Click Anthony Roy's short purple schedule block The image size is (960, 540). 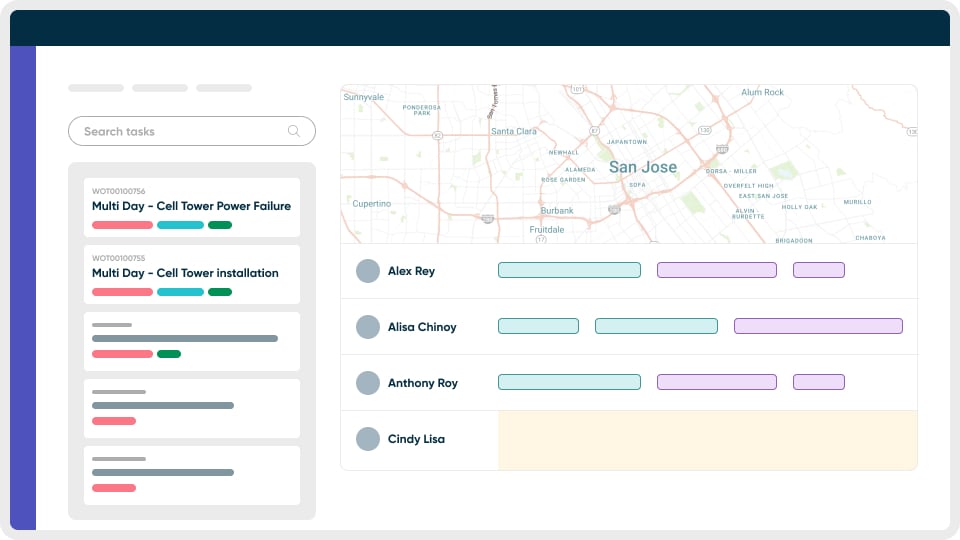(x=819, y=382)
